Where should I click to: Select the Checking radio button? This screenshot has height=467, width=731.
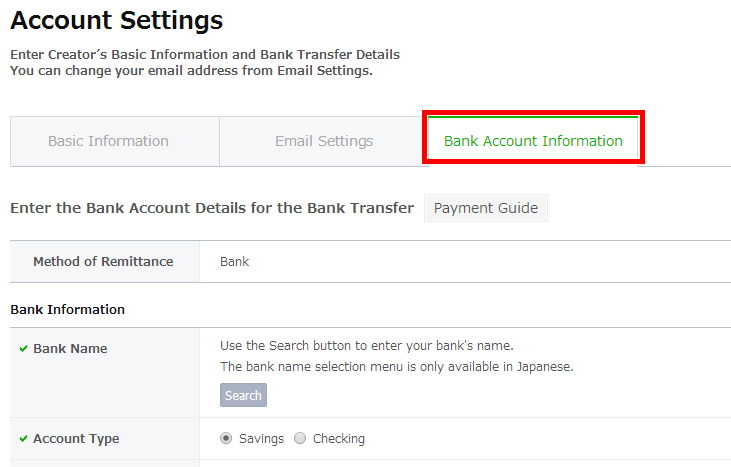(300, 438)
